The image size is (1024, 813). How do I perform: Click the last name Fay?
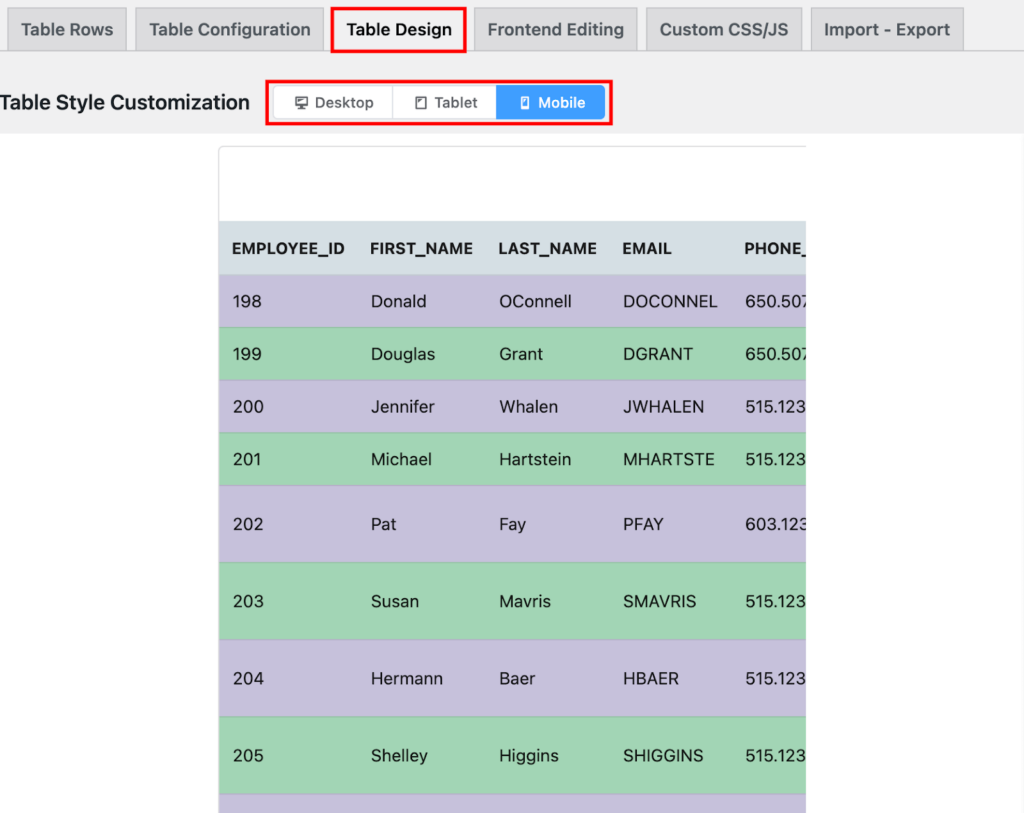coord(512,524)
